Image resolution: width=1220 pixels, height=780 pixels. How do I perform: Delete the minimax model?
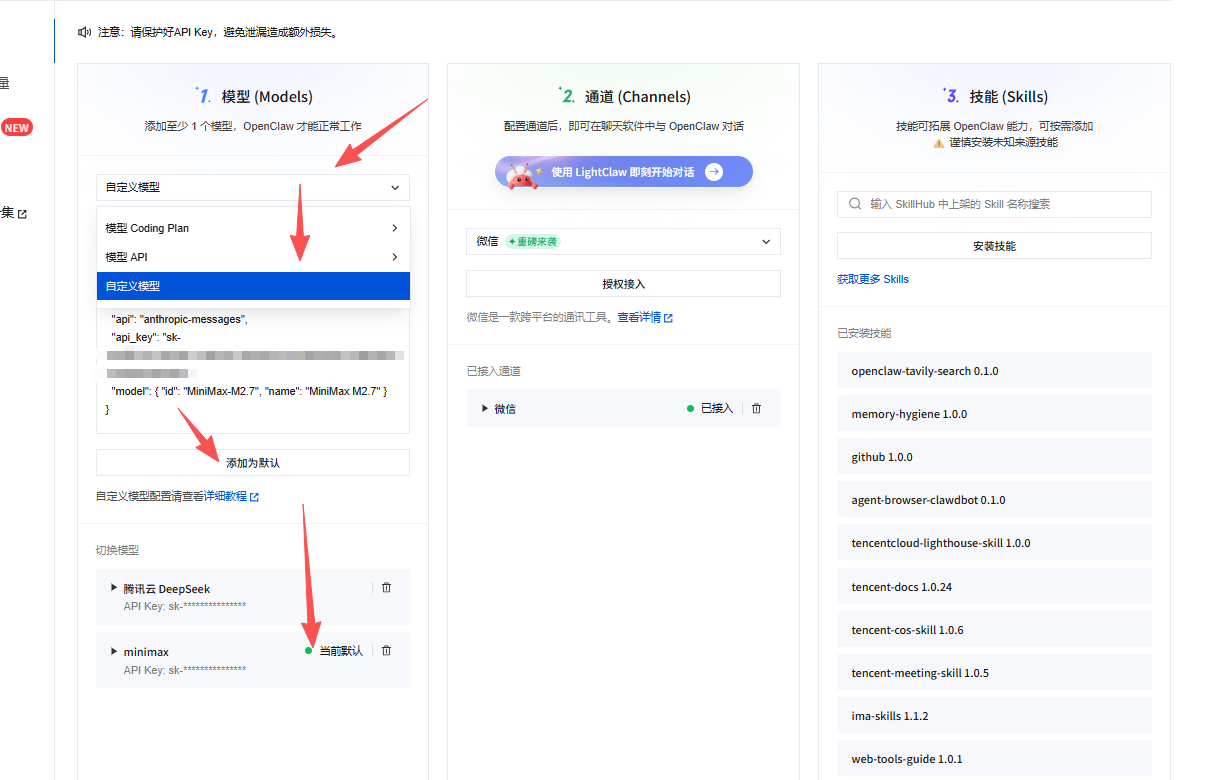387,651
